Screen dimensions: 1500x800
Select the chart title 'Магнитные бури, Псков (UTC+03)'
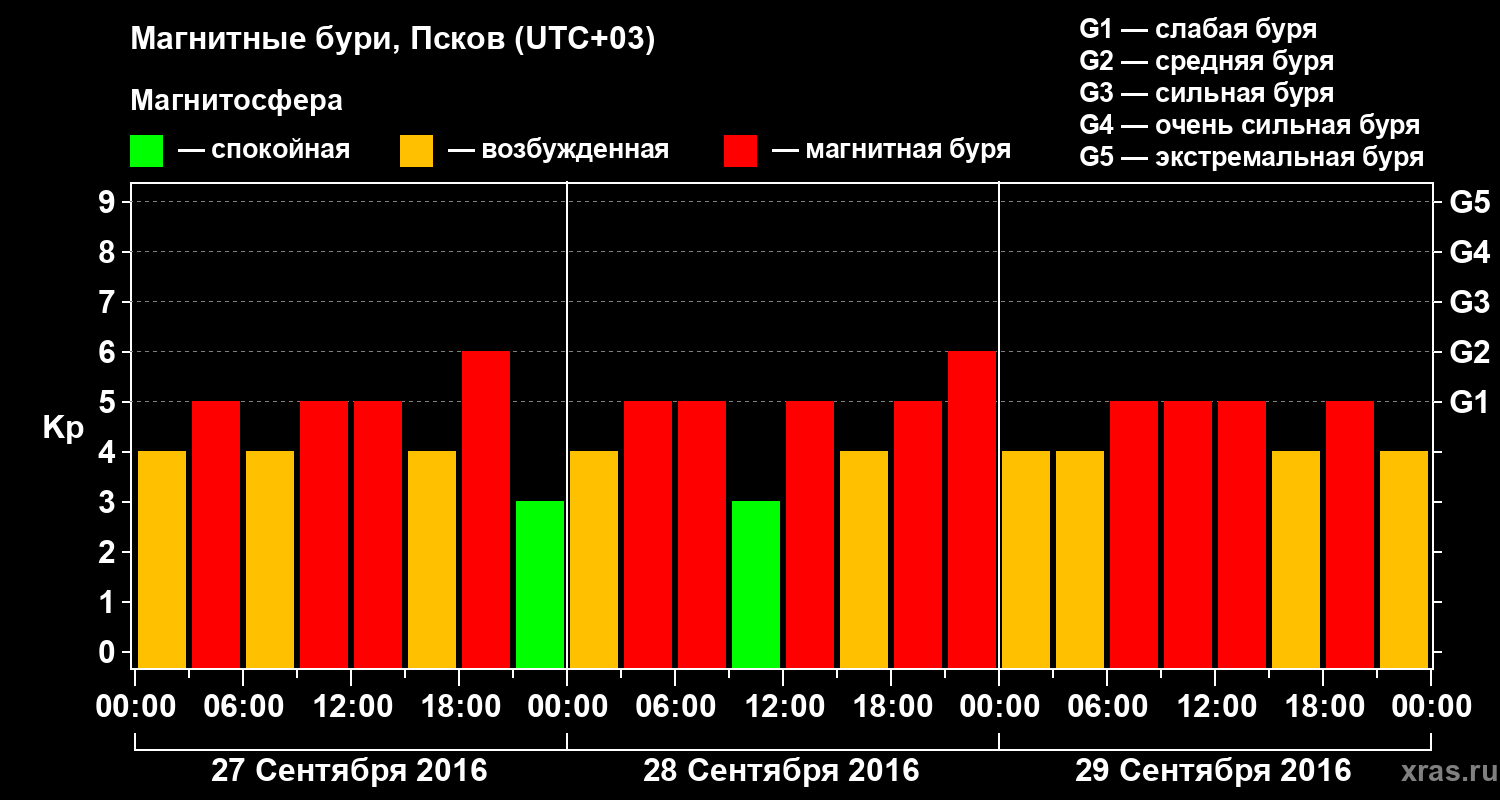393,40
